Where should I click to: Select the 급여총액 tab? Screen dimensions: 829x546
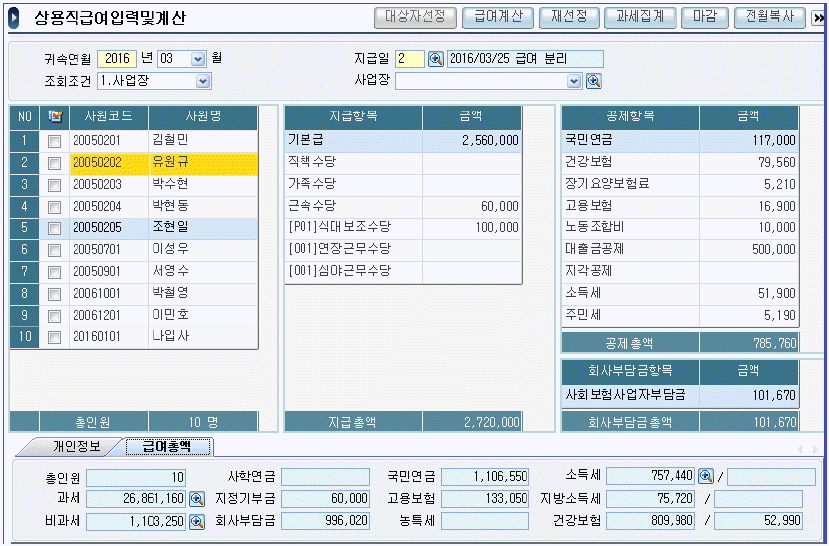[x=166, y=446]
